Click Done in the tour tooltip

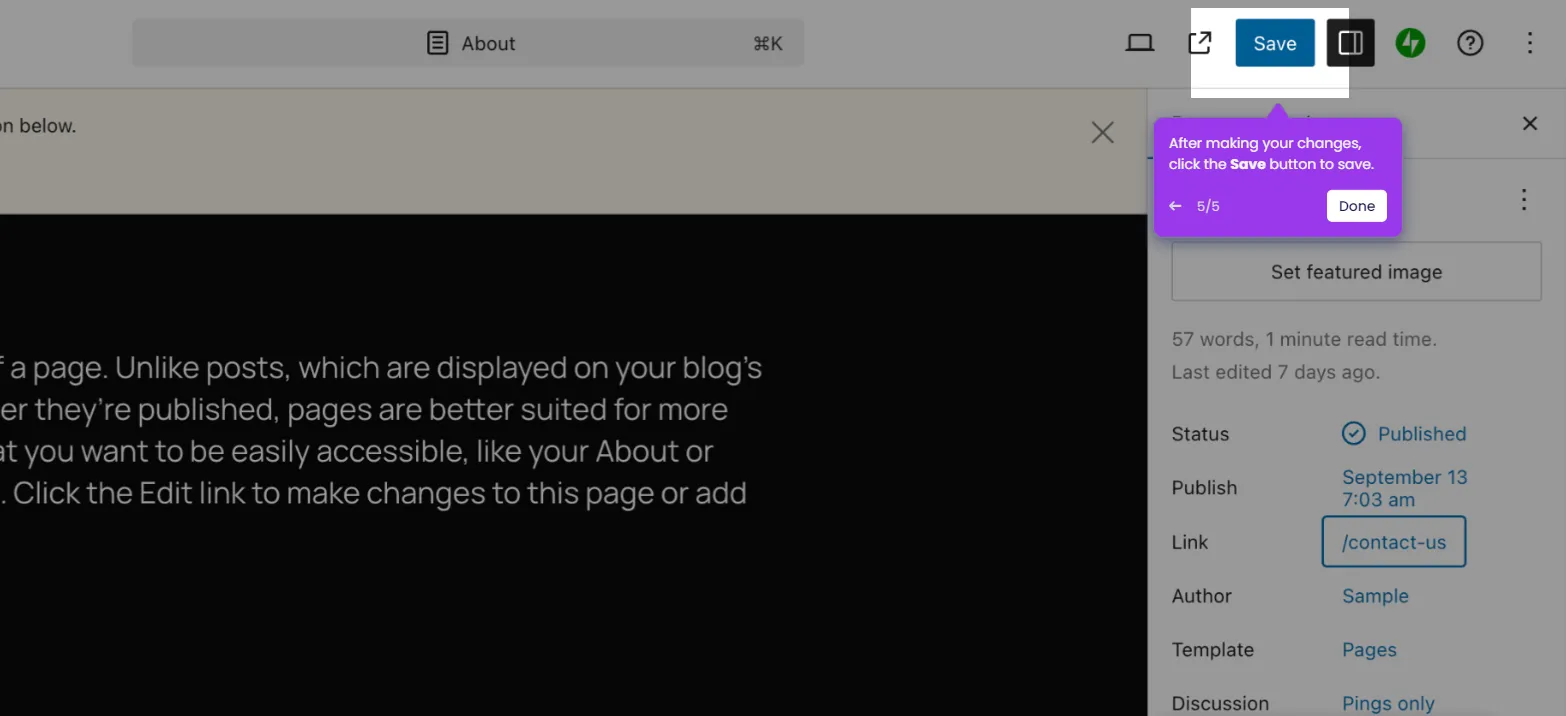(1357, 206)
